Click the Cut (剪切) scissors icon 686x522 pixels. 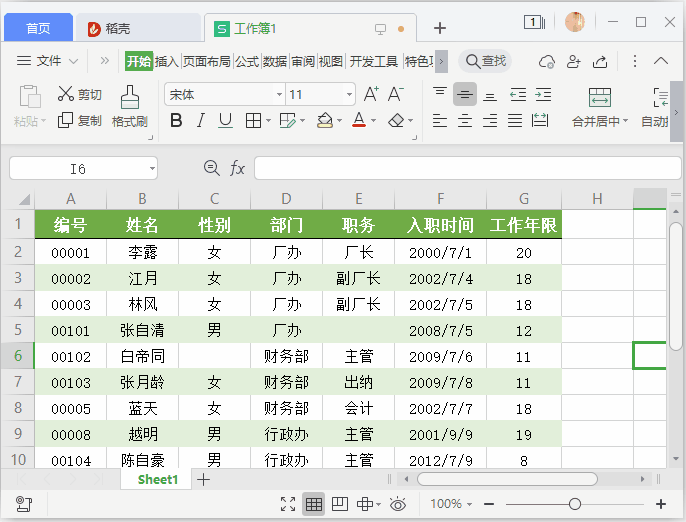[x=66, y=93]
